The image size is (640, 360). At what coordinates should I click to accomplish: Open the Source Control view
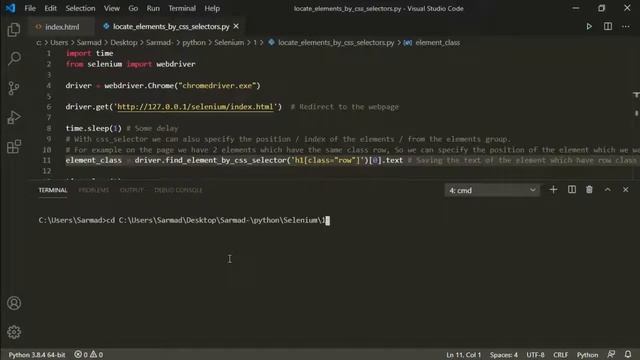14,88
